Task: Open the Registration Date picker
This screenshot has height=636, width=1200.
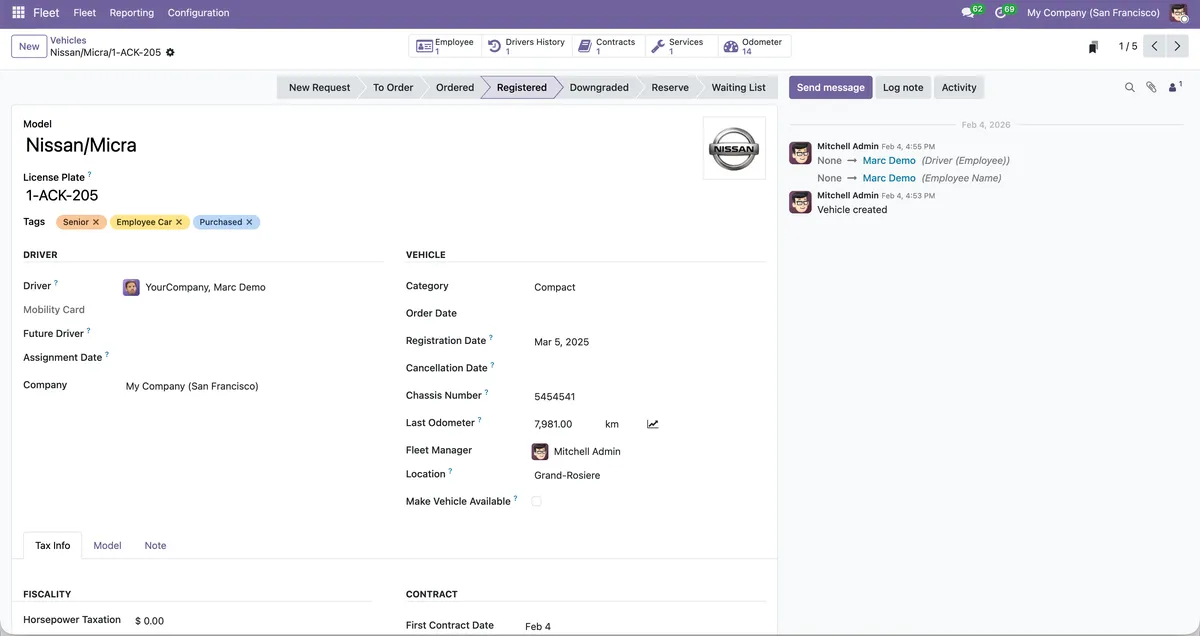Action: click(649, 342)
